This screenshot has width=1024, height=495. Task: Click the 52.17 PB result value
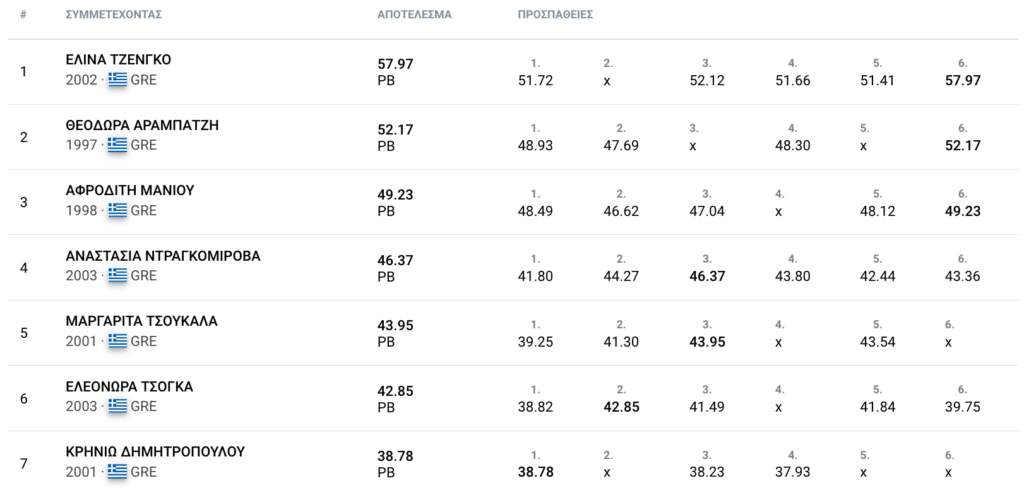(396, 129)
